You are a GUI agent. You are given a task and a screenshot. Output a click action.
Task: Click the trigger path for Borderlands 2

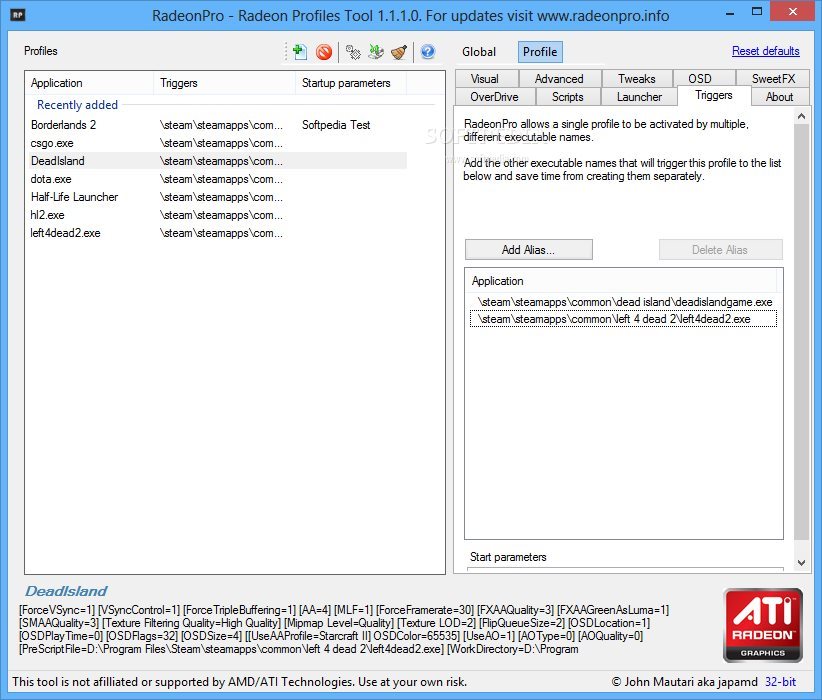pos(221,125)
